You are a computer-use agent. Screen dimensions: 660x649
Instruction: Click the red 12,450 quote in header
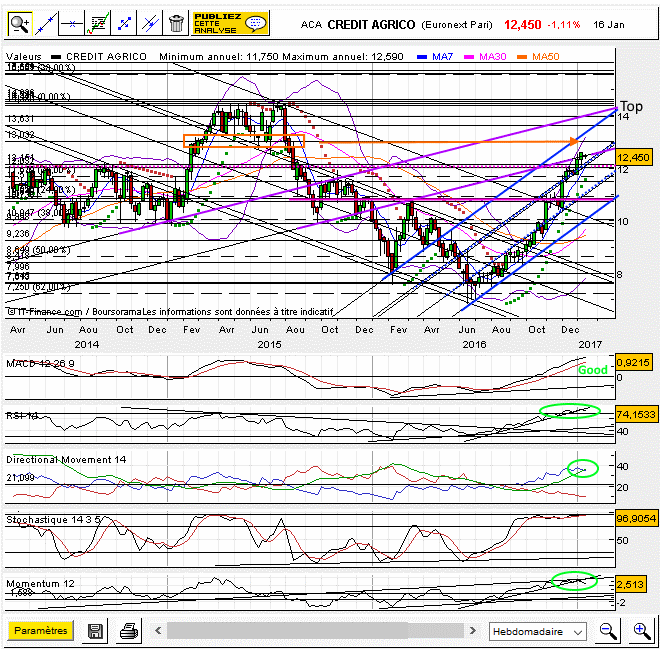click(522, 25)
